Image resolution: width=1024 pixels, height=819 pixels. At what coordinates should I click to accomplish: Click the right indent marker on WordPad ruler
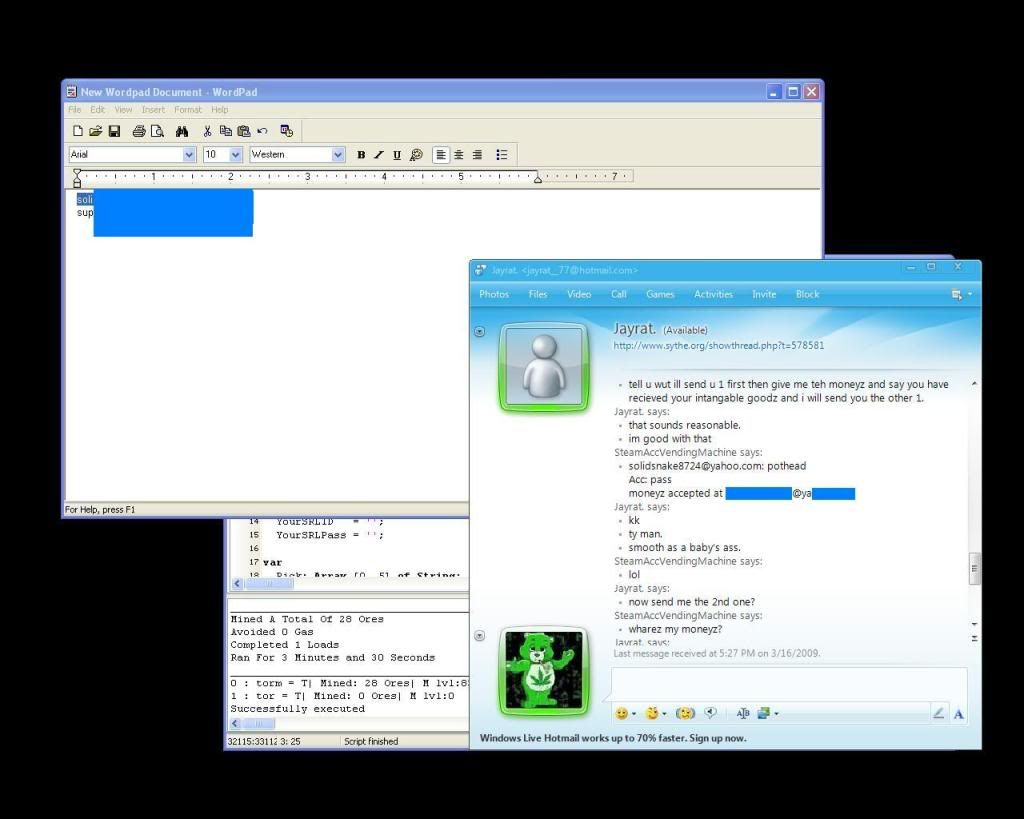pos(537,178)
